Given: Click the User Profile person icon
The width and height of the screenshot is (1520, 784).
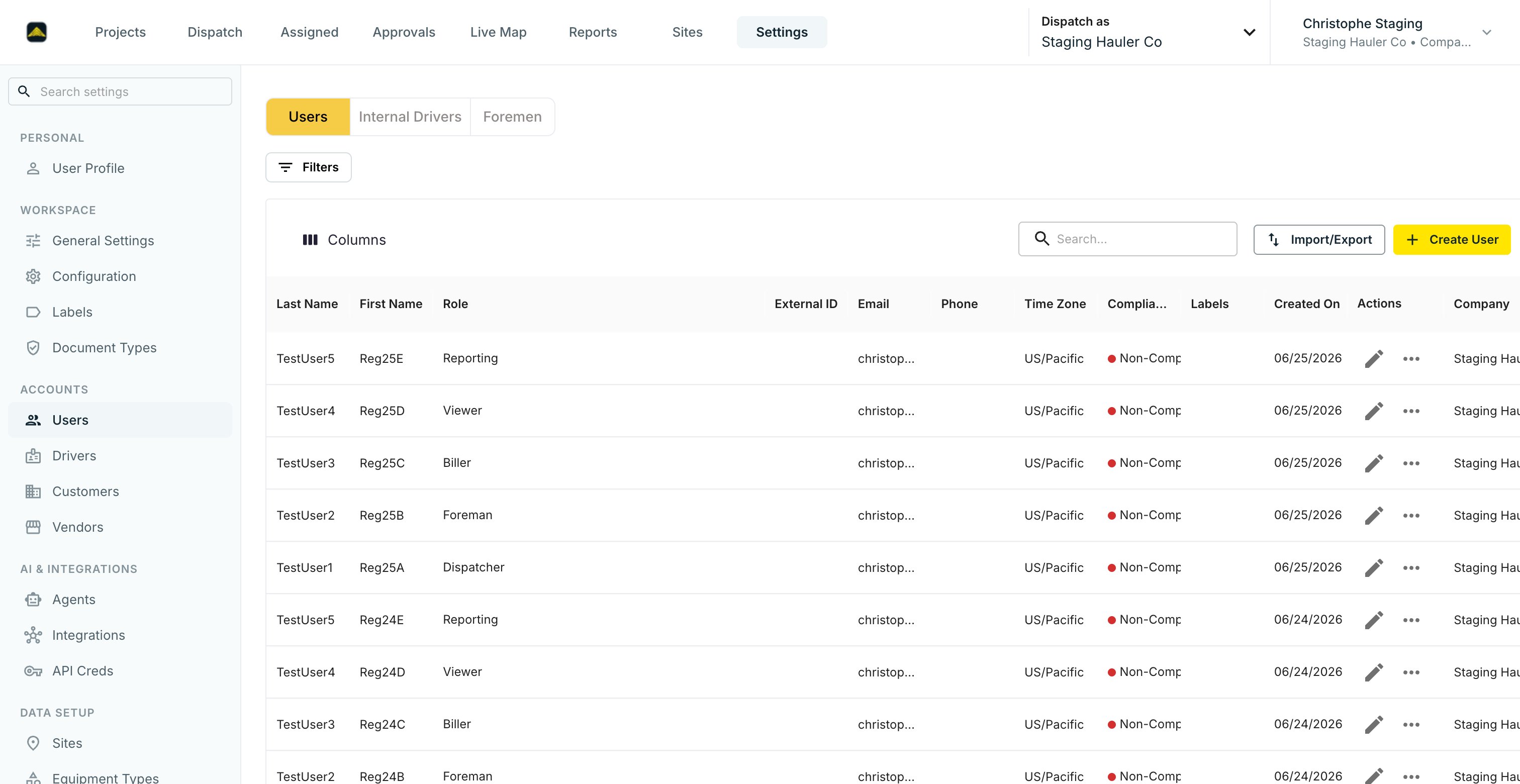Looking at the screenshot, I should coord(33,168).
